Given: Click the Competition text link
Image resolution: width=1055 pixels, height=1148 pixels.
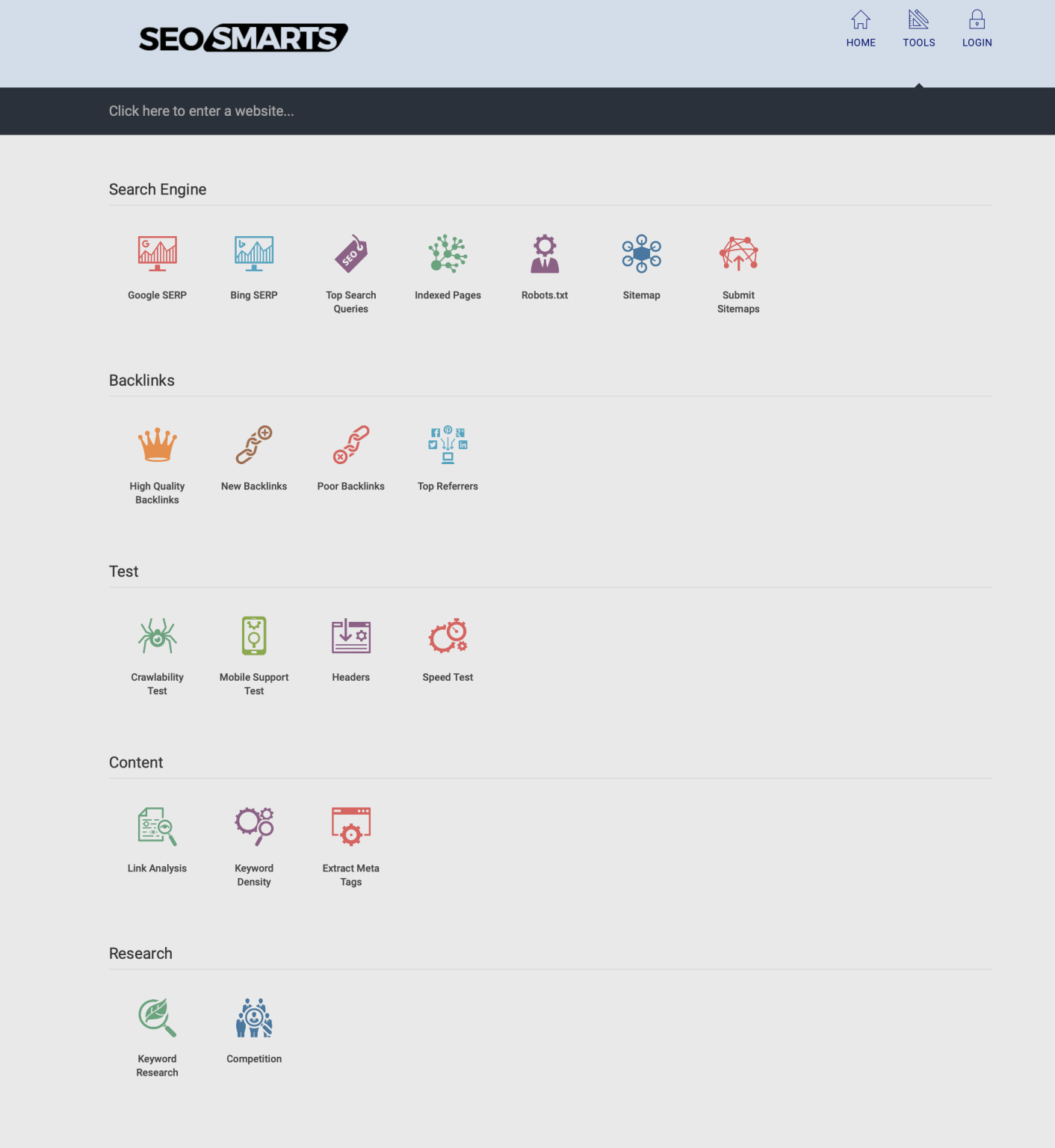Looking at the screenshot, I should (x=254, y=1059).
